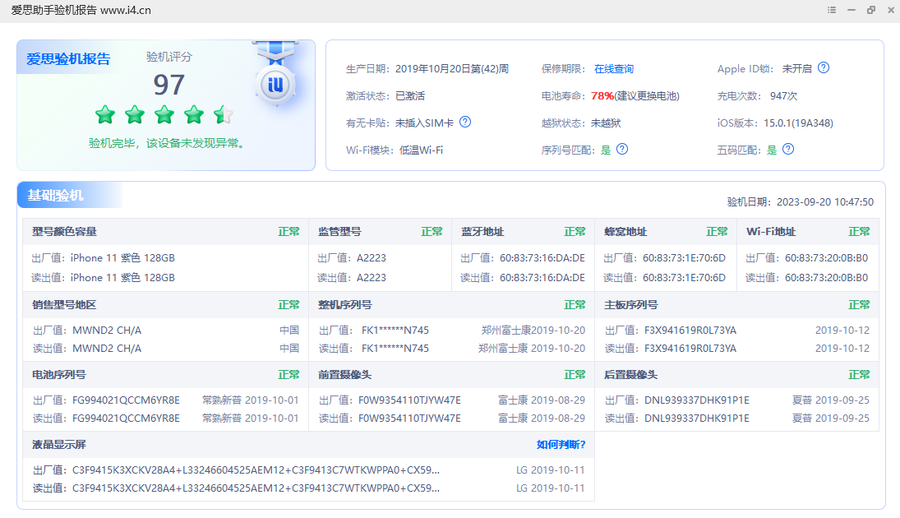Click the battery life 78% value

pos(602,96)
